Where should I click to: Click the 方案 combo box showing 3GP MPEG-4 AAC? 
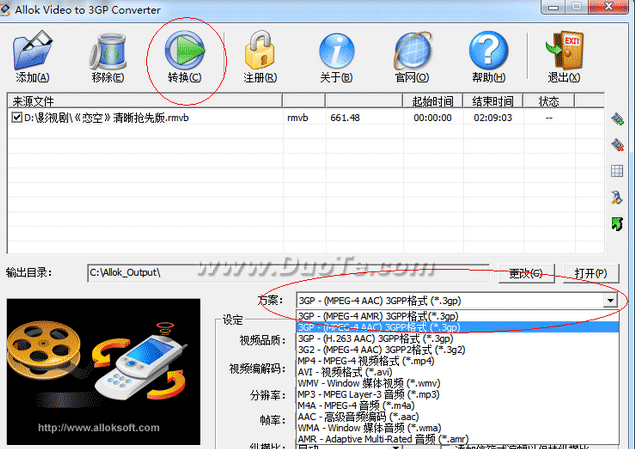point(457,300)
